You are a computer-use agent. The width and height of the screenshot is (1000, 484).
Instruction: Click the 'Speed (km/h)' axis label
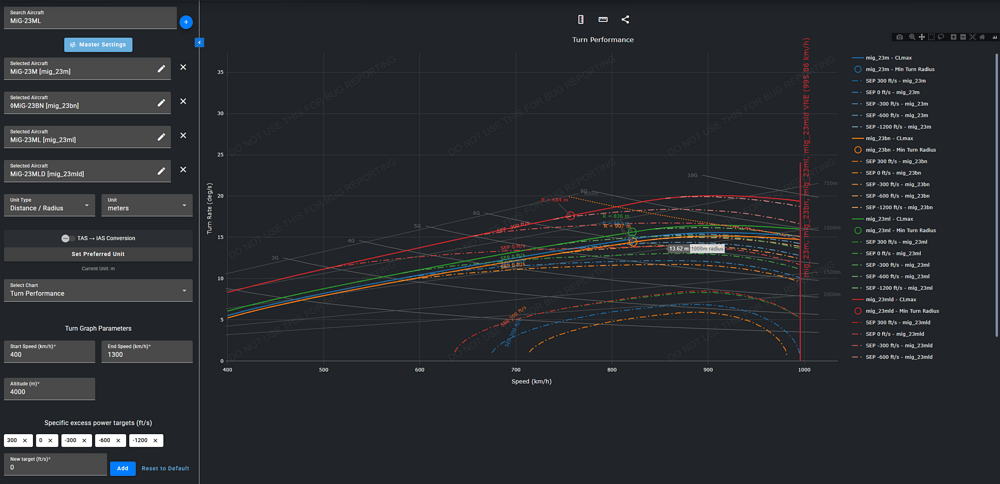pyautogui.click(x=531, y=381)
